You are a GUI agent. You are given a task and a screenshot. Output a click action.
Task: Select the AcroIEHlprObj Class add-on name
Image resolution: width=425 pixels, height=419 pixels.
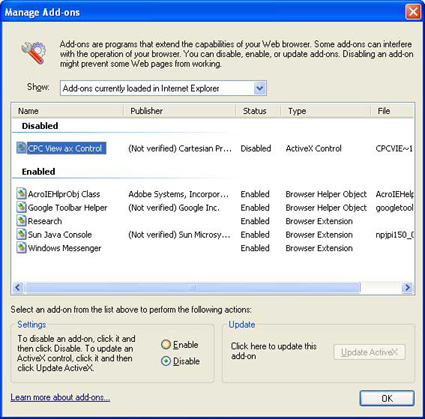point(64,194)
